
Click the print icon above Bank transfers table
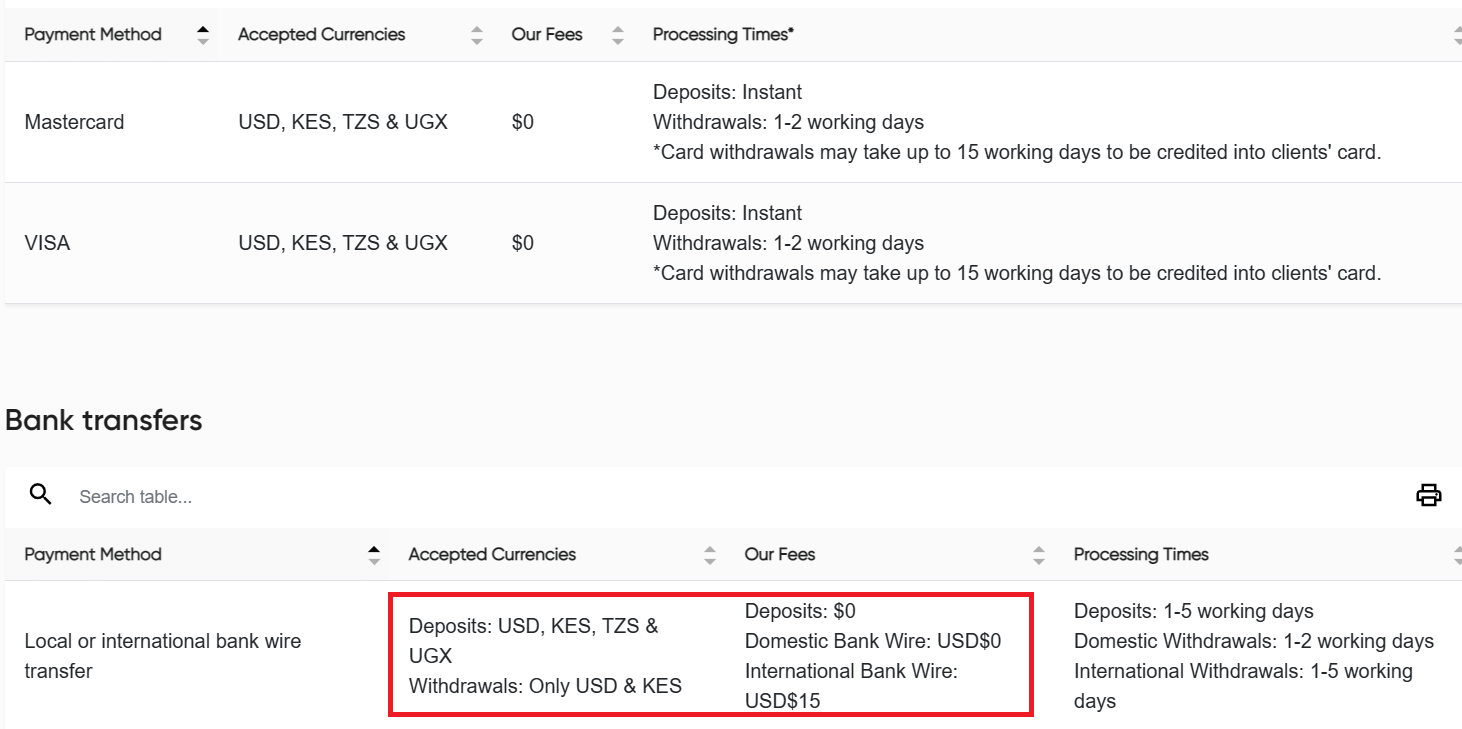(x=1428, y=495)
